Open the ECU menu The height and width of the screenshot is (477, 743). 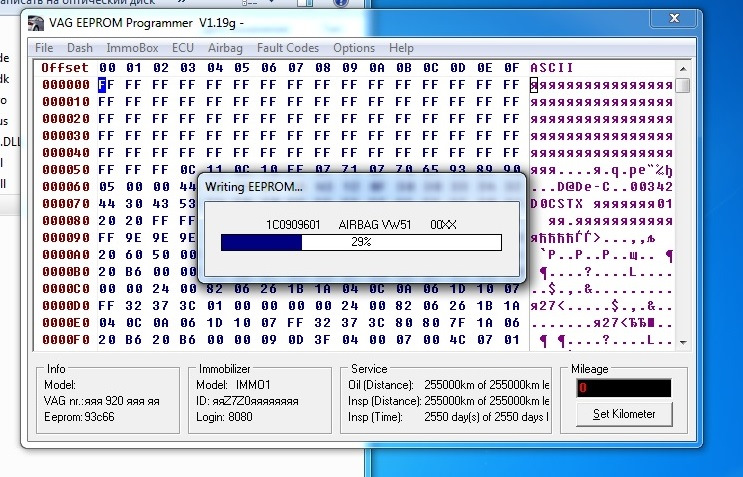pyautogui.click(x=183, y=48)
